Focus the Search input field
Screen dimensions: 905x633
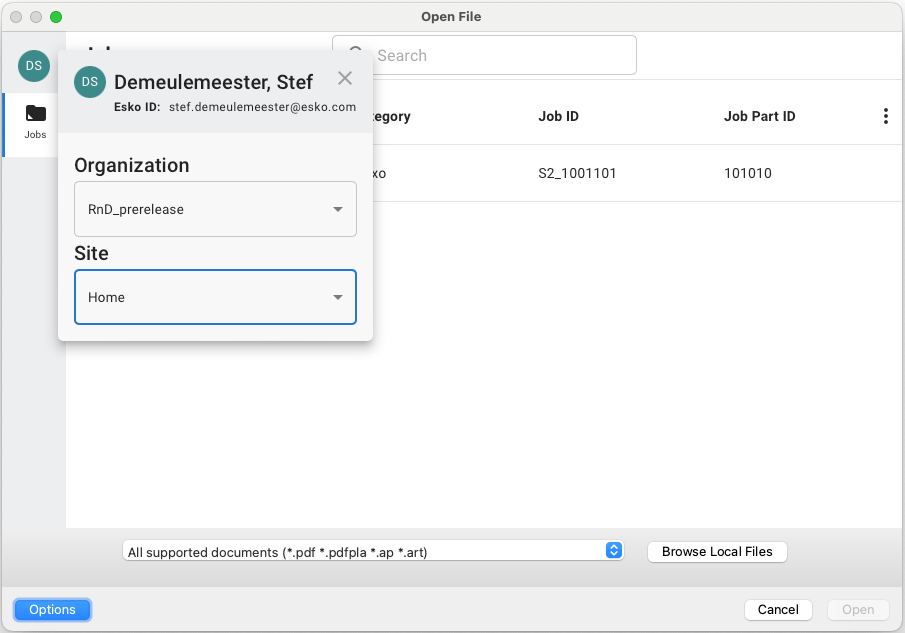click(x=500, y=56)
